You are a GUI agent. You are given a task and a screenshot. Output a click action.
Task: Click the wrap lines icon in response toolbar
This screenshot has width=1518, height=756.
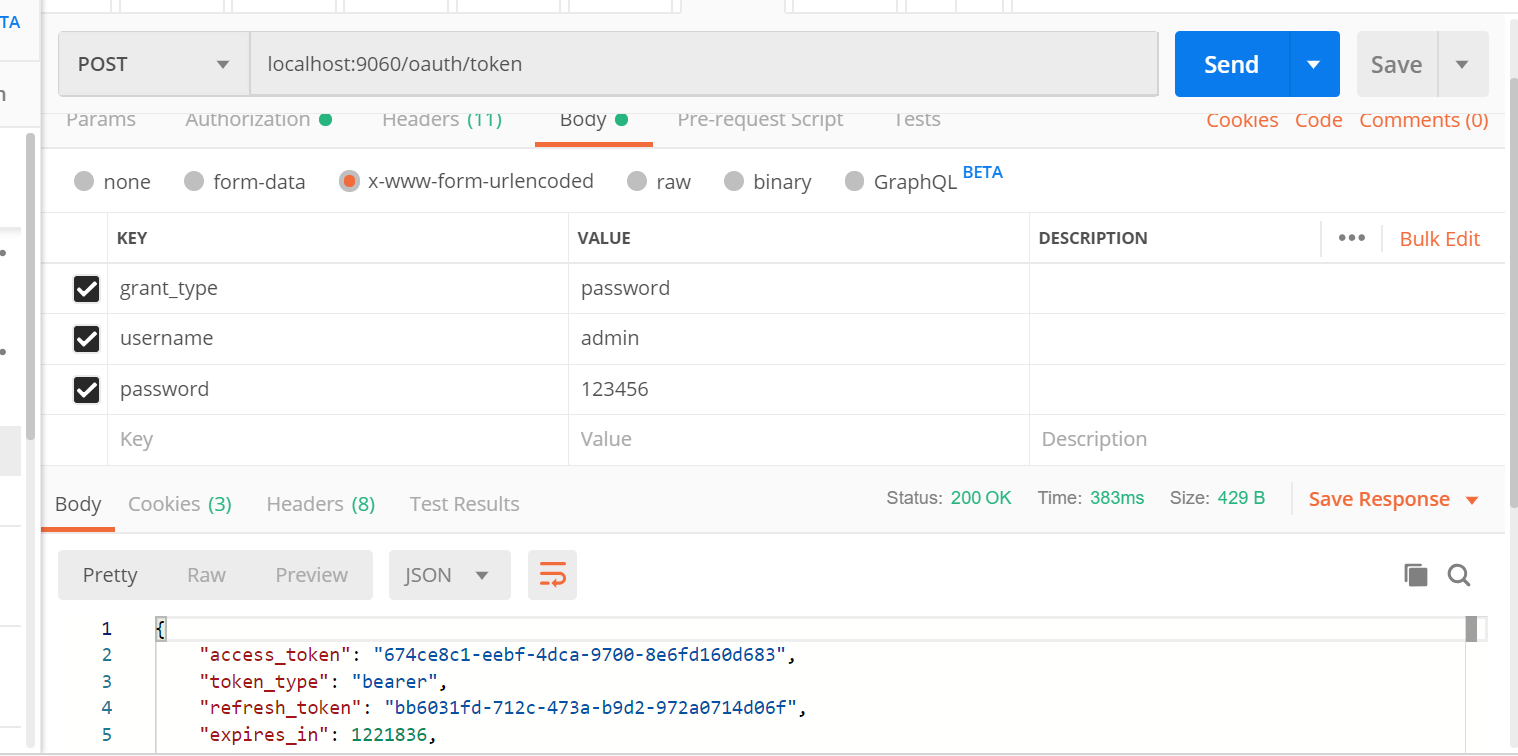552,575
